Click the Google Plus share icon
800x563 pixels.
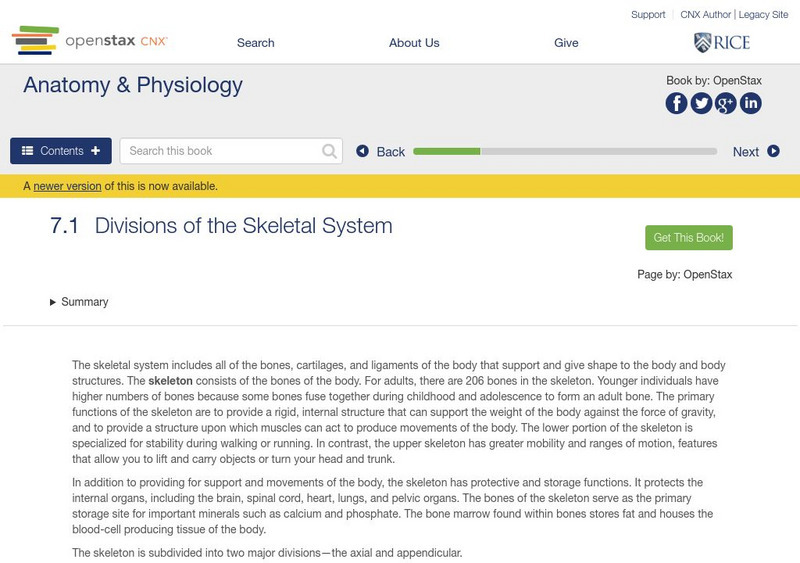[x=726, y=103]
